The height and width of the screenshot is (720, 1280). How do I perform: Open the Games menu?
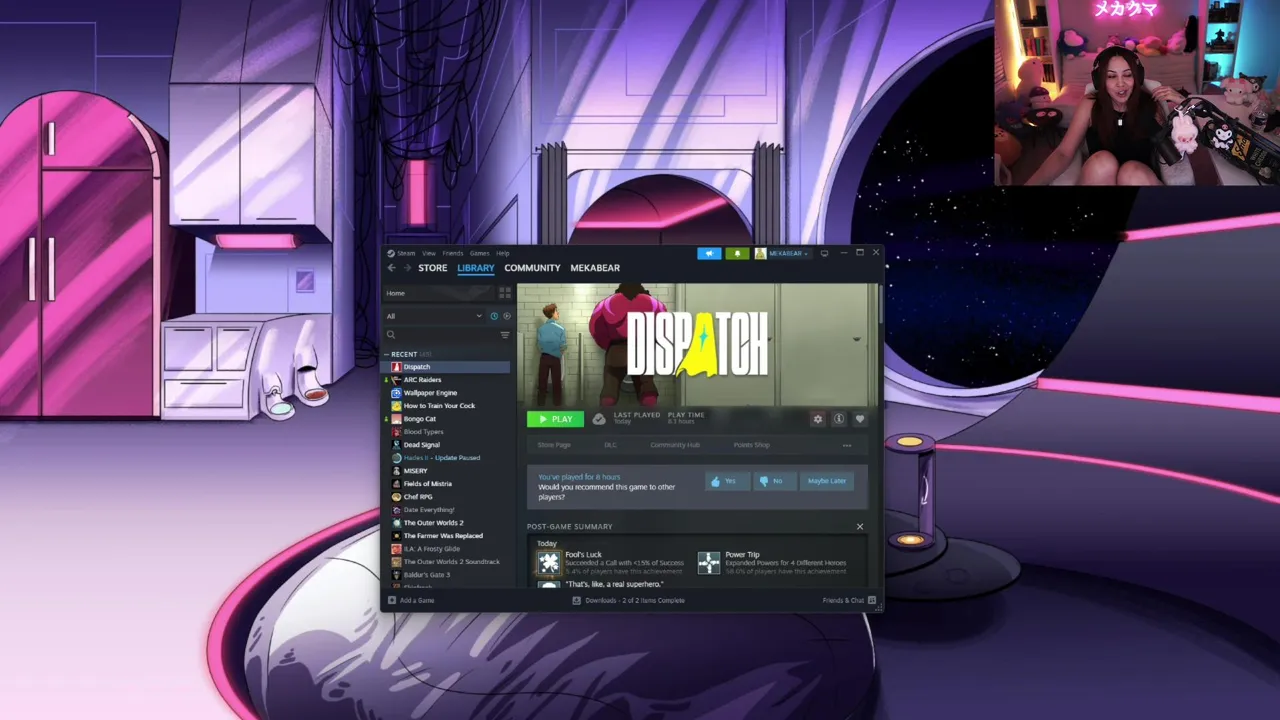pos(480,253)
